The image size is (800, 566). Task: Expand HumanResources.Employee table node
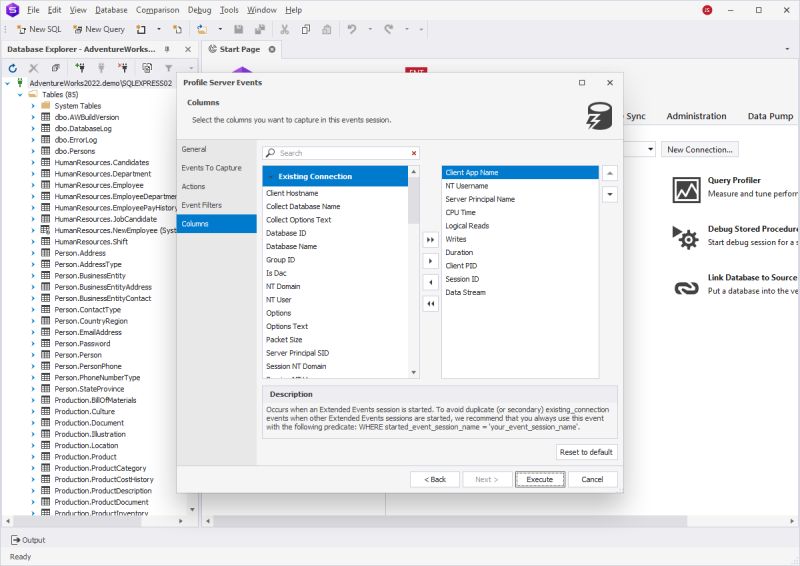pyautogui.click(x=33, y=185)
